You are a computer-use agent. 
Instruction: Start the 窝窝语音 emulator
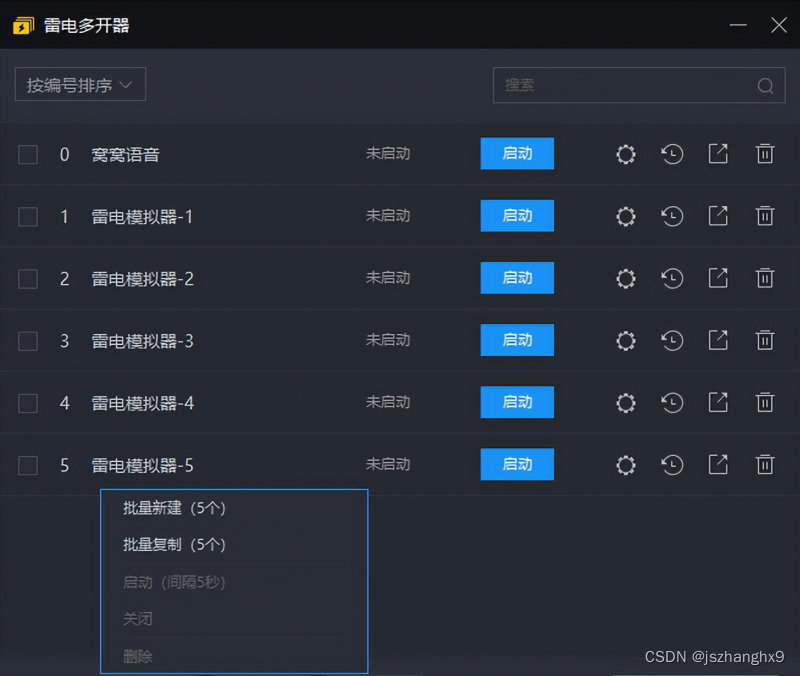(x=517, y=153)
